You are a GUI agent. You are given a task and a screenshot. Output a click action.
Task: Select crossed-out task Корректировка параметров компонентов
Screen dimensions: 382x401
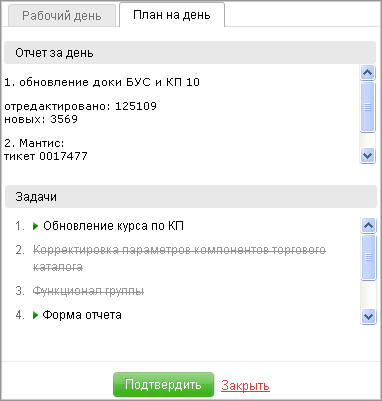tap(179, 258)
